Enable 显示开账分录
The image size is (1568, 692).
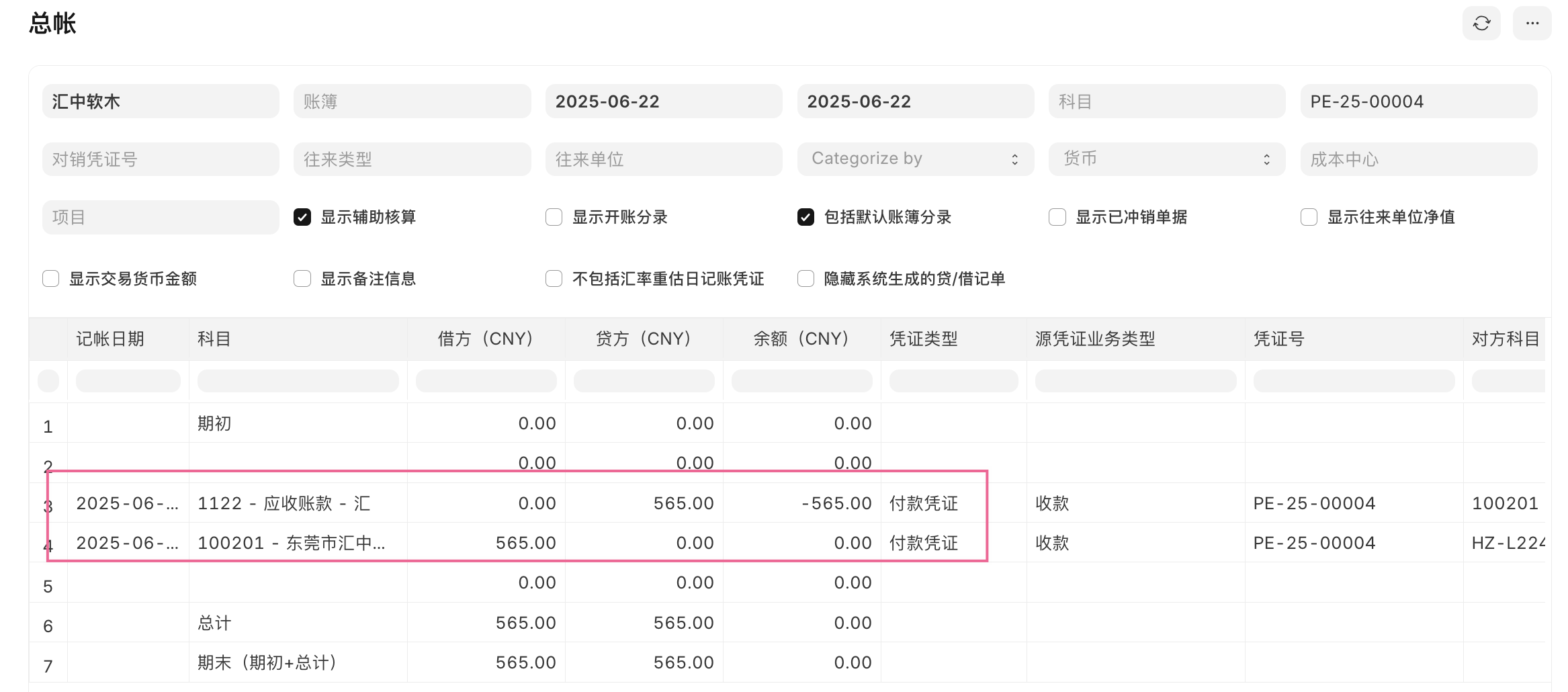[553, 216]
